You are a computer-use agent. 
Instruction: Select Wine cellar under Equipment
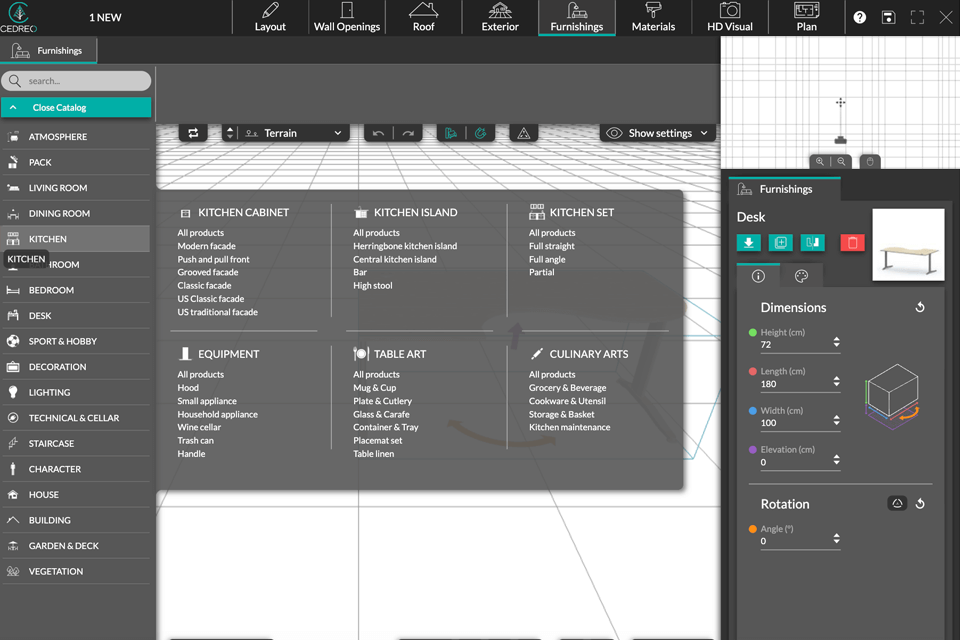[x=199, y=427]
